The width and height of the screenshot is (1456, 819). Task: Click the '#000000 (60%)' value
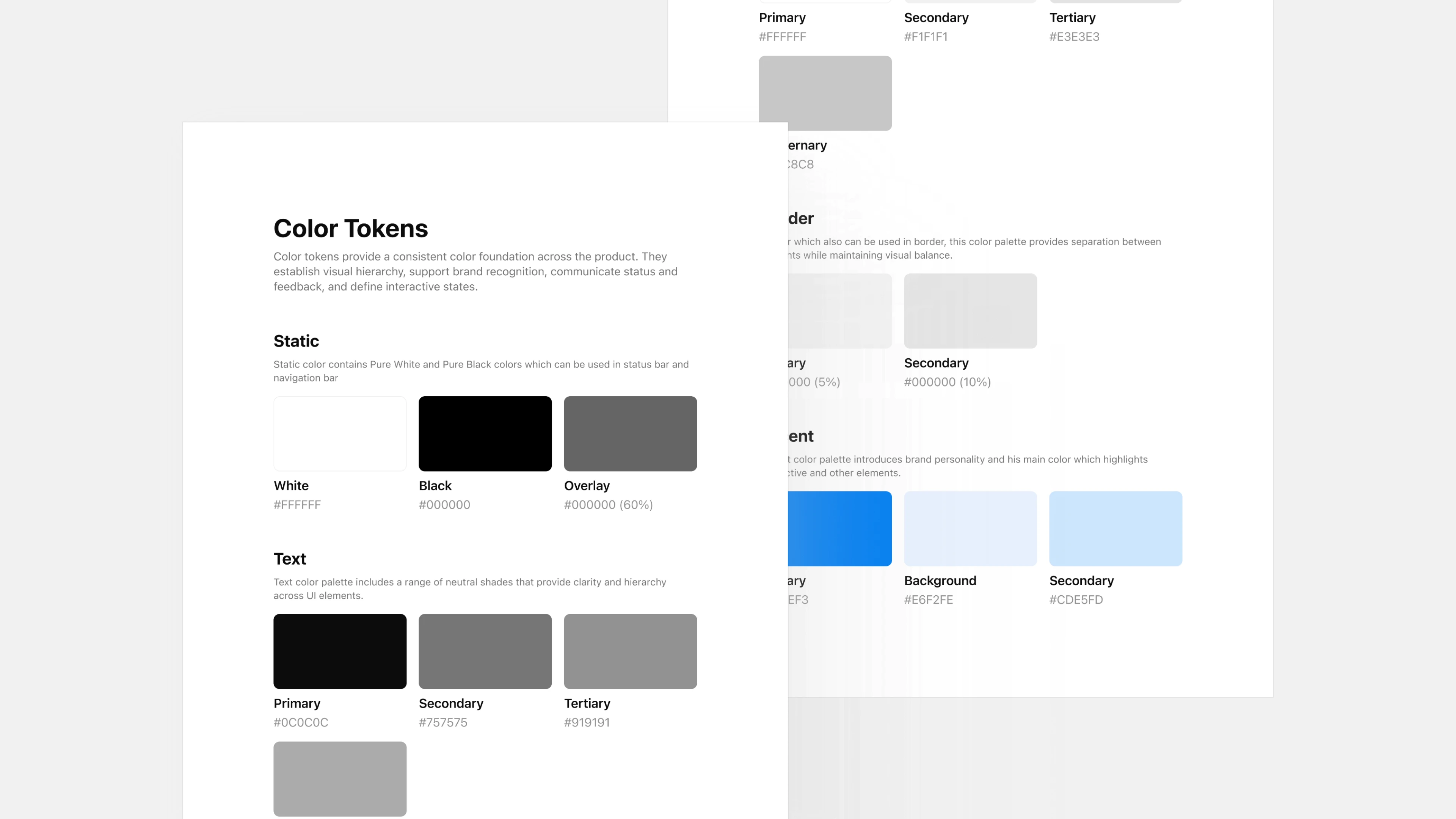[608, 505]
